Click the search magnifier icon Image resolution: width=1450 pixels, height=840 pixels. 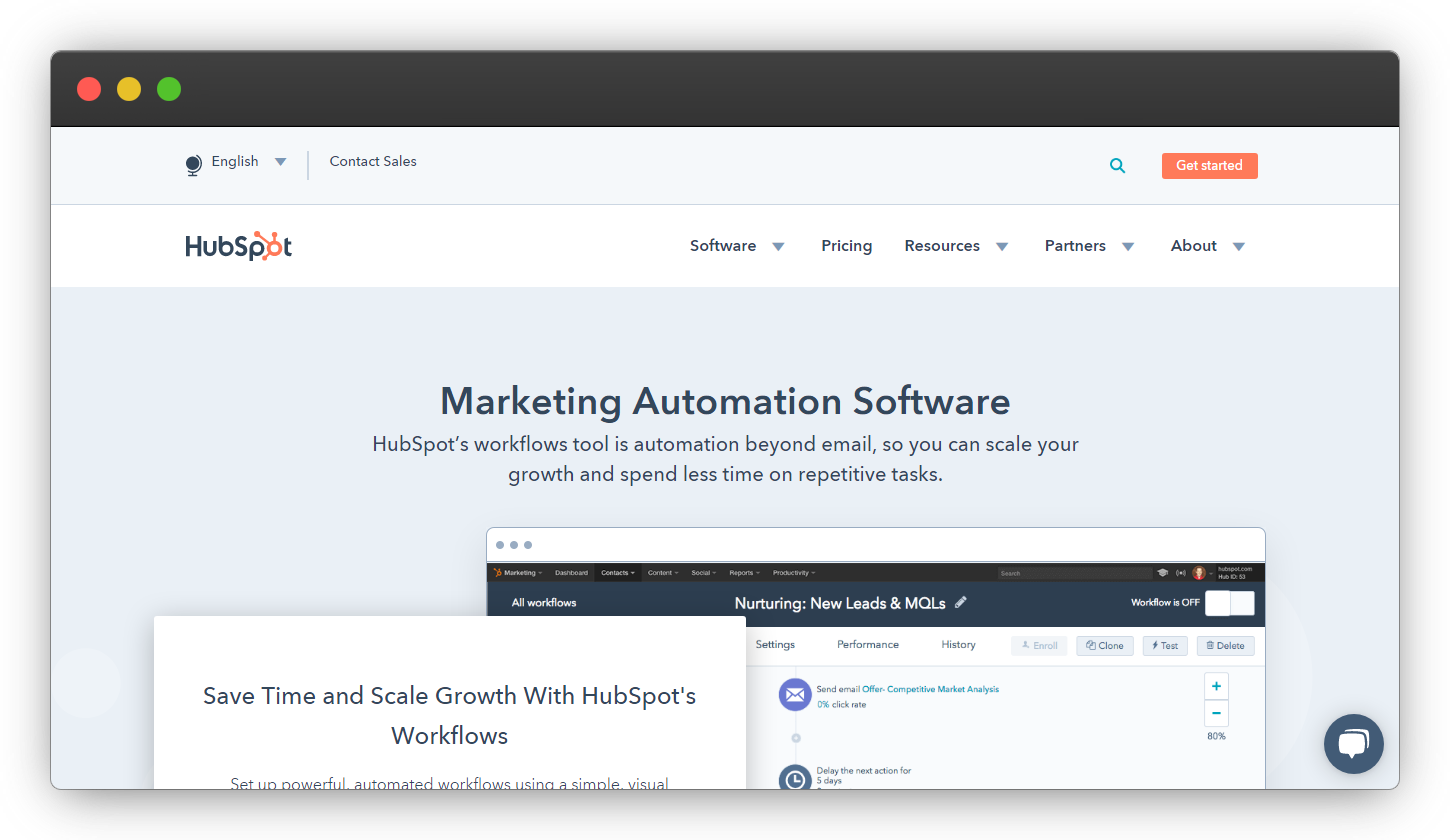(x=1118, y=166)
